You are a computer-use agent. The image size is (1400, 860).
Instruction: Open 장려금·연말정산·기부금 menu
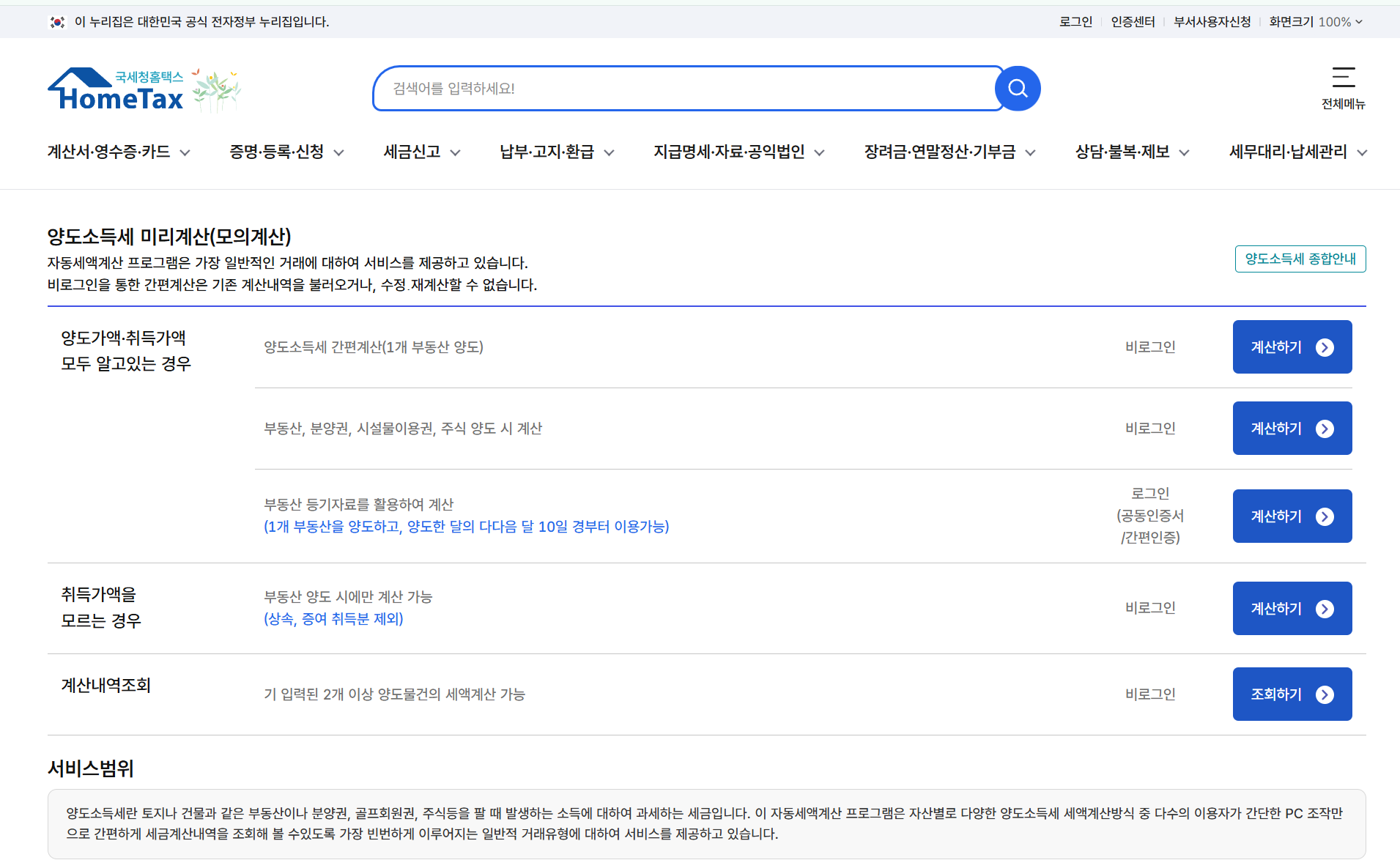[950, 152]
